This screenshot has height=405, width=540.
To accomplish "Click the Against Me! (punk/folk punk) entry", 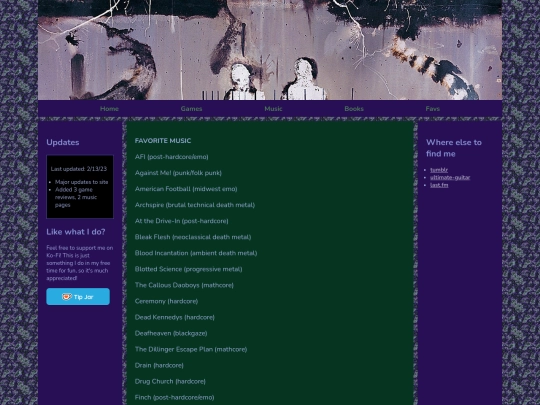I will pyautogui.click(x=178, y=173).
